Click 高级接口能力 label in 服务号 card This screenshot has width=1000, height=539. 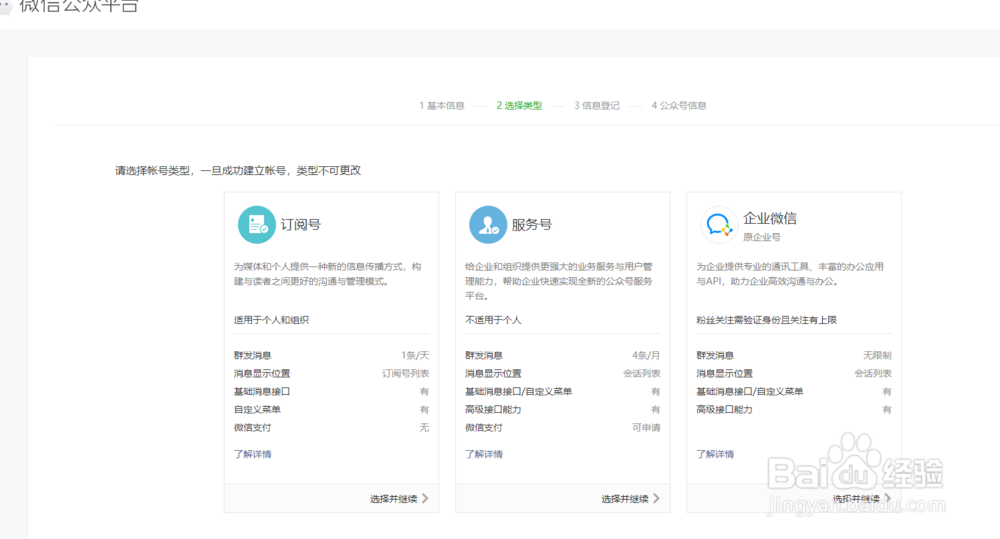[493, 410]
